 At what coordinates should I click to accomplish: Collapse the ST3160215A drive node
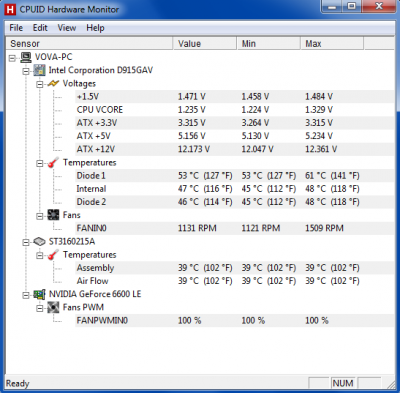(26, 243)
